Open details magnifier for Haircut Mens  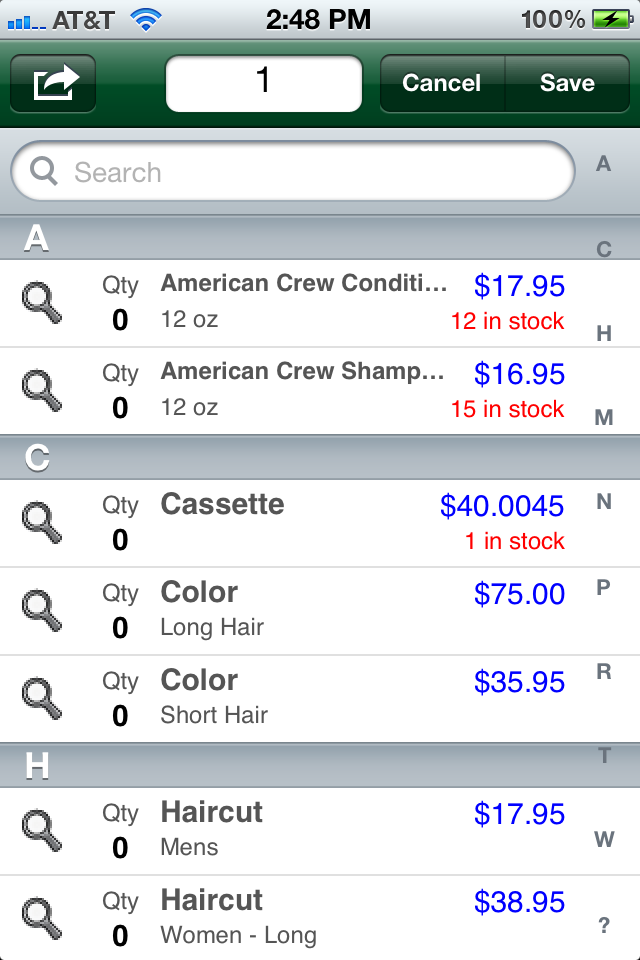coord(42,831)
